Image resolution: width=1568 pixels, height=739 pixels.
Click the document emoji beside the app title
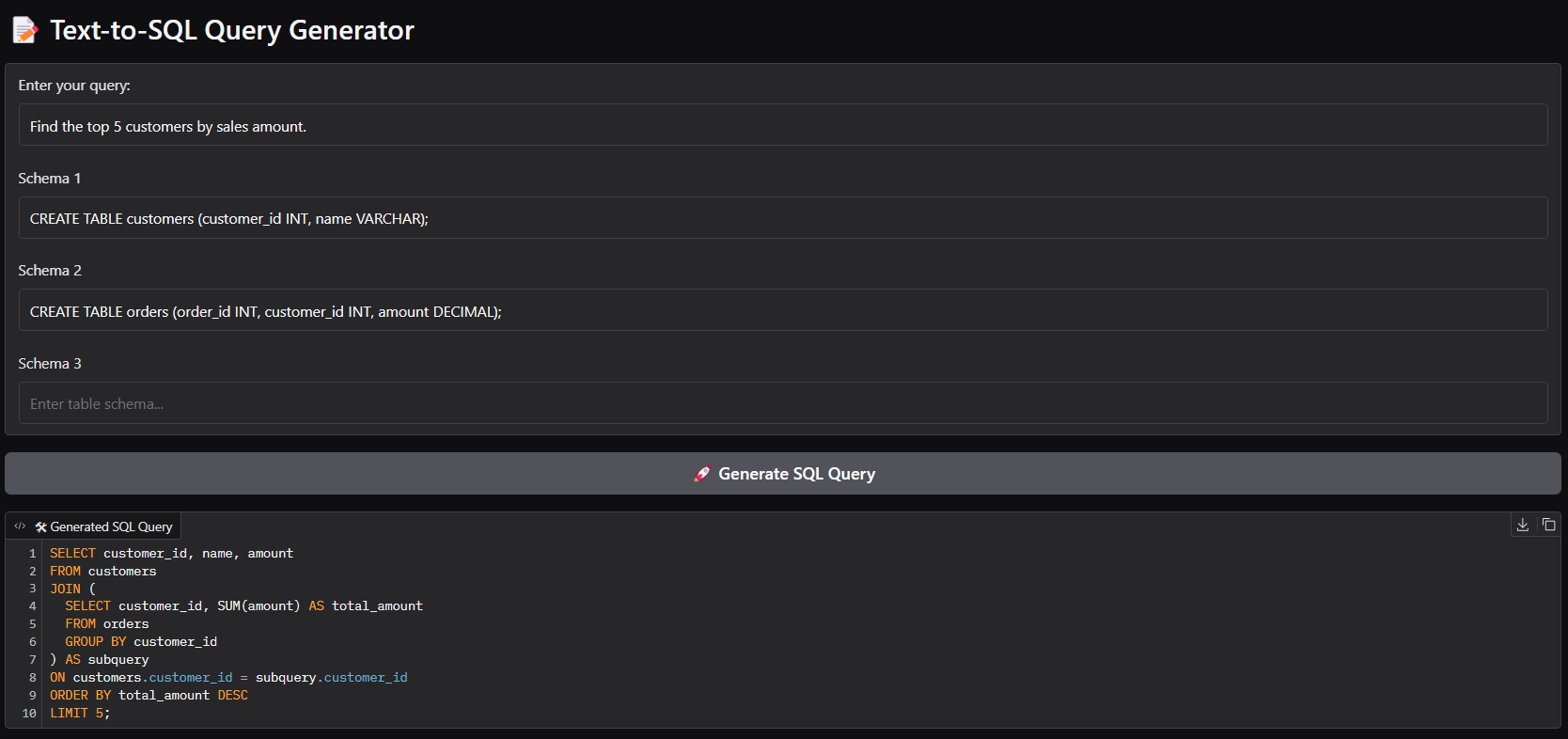[24, 29]
